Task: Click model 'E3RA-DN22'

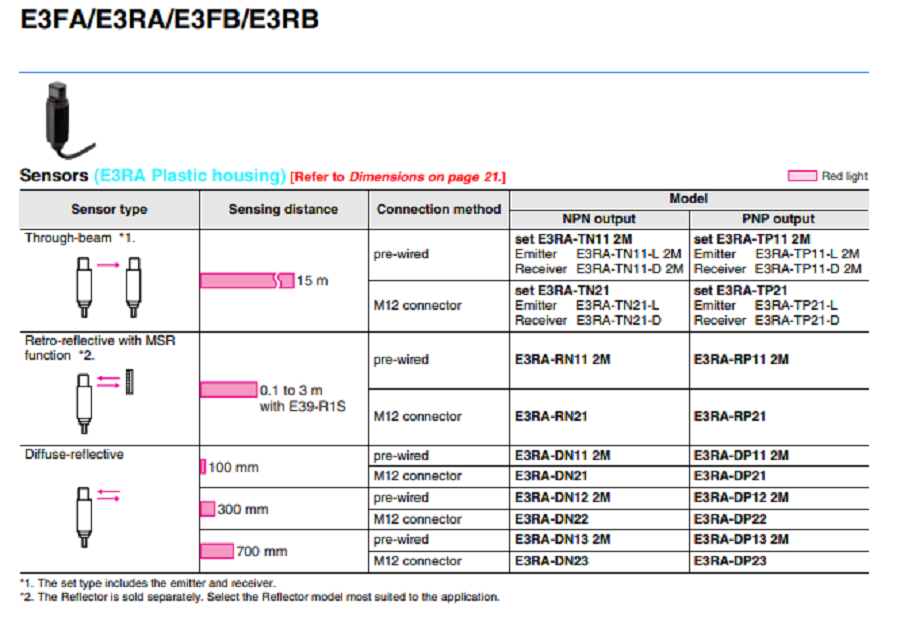Action: 551,519
